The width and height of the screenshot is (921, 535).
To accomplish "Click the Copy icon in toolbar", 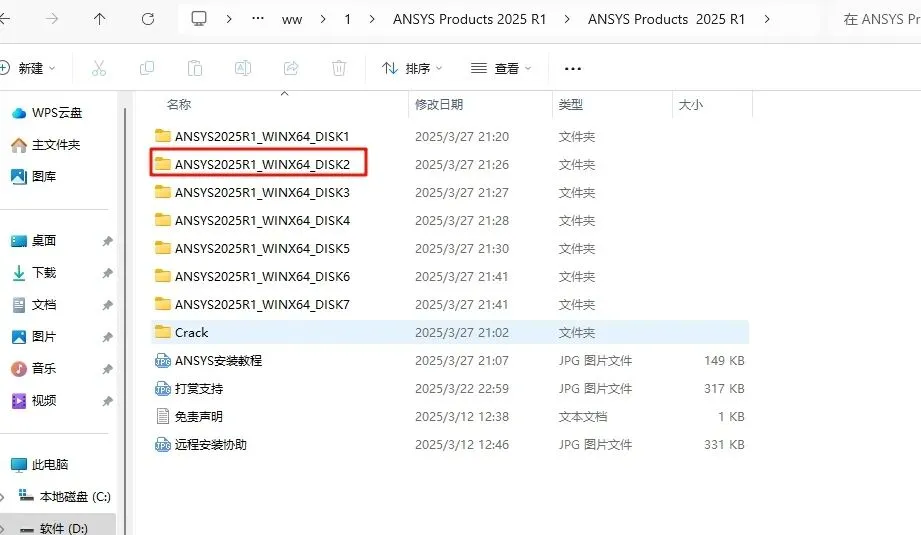I will (x=147, y=68).
